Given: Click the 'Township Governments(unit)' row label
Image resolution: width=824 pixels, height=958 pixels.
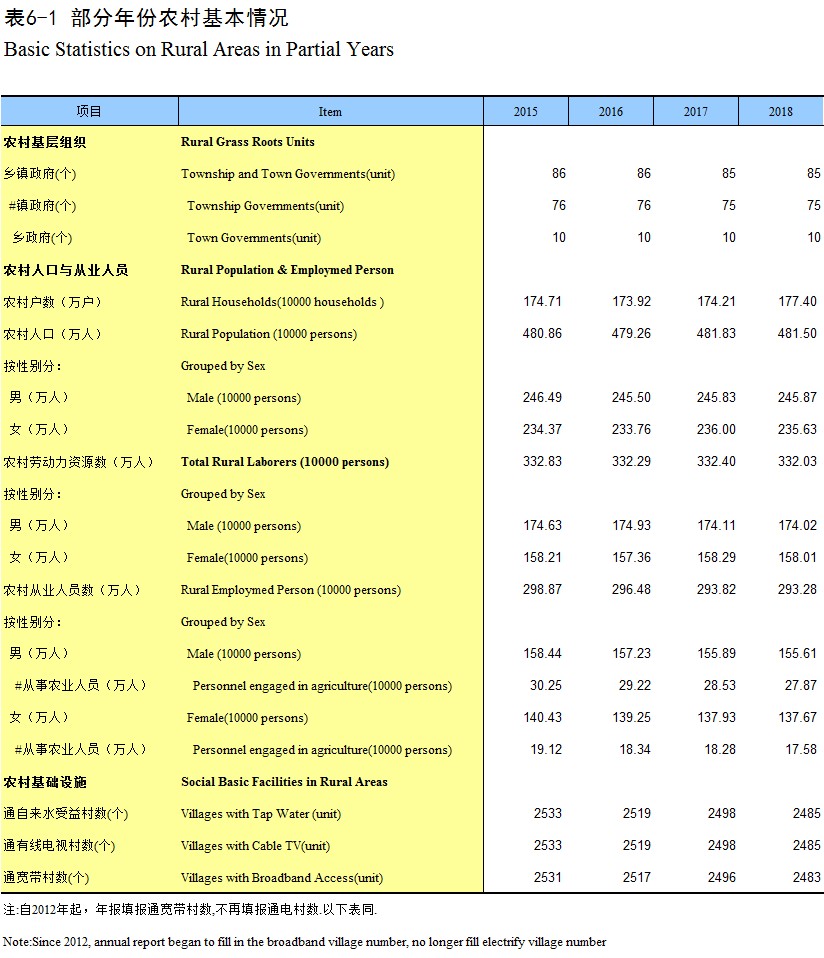Looking at the screenshot, I should [265, 206].
